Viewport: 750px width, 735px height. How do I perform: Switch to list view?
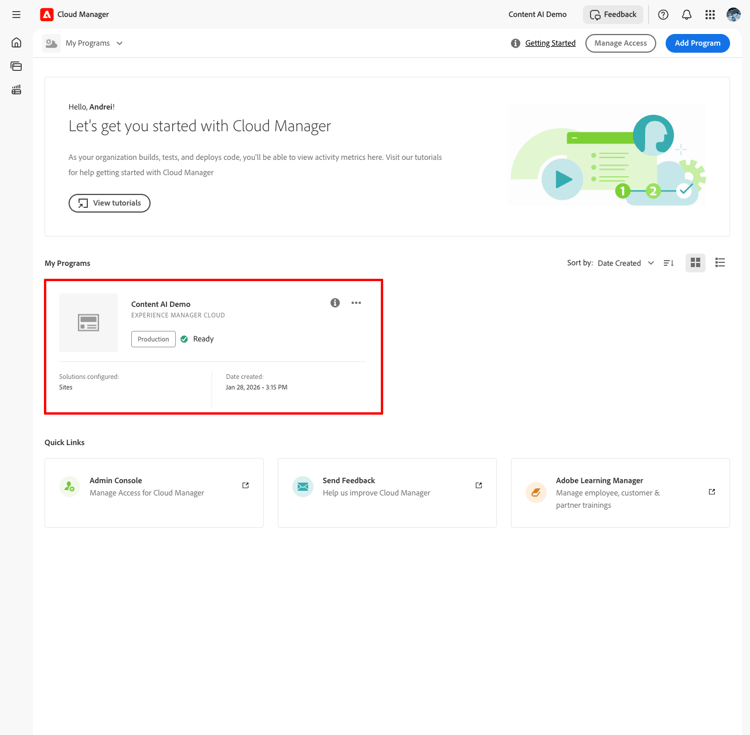pos(720,263)
